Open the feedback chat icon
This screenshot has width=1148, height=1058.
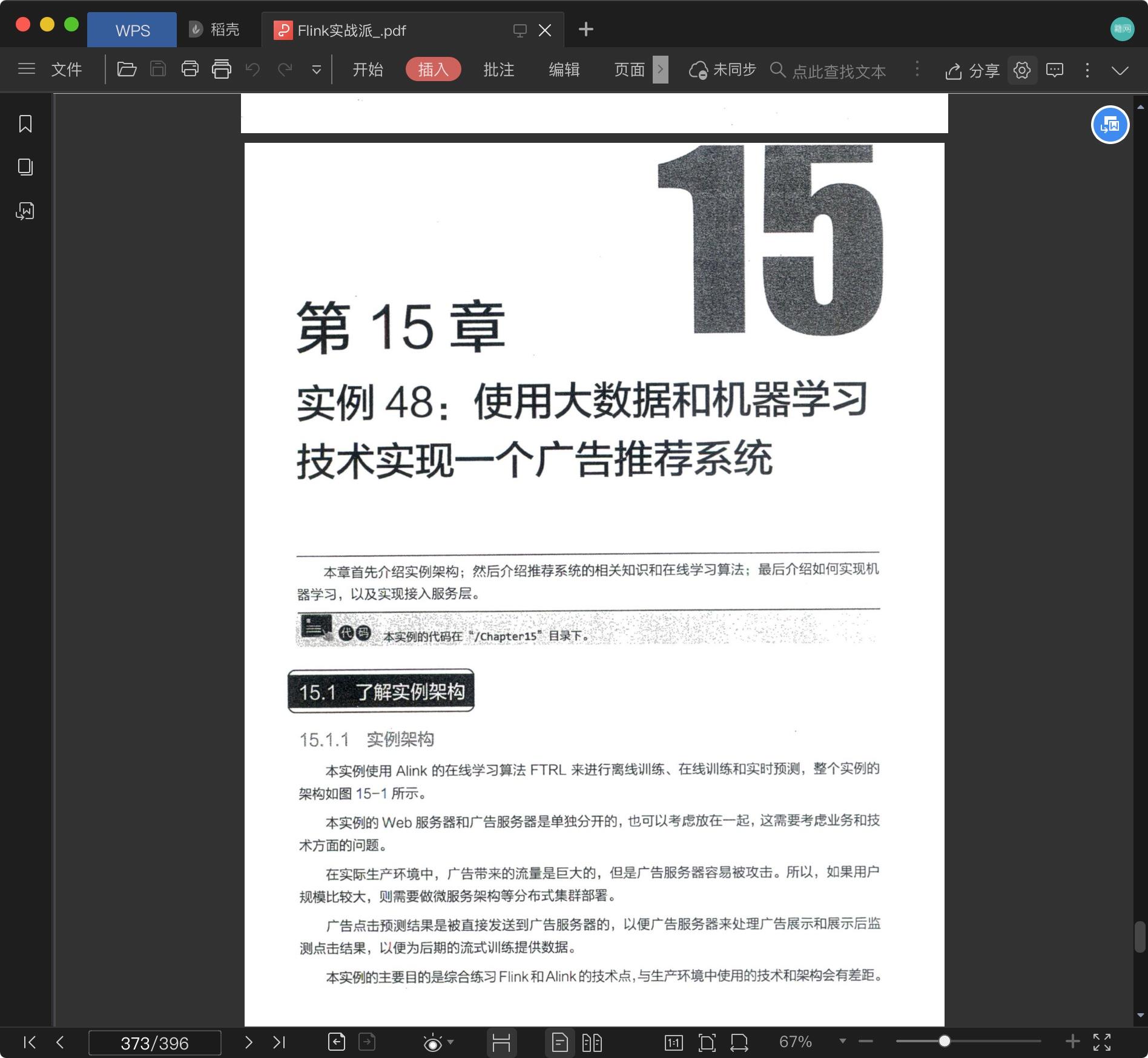(x=1055, y=70)
